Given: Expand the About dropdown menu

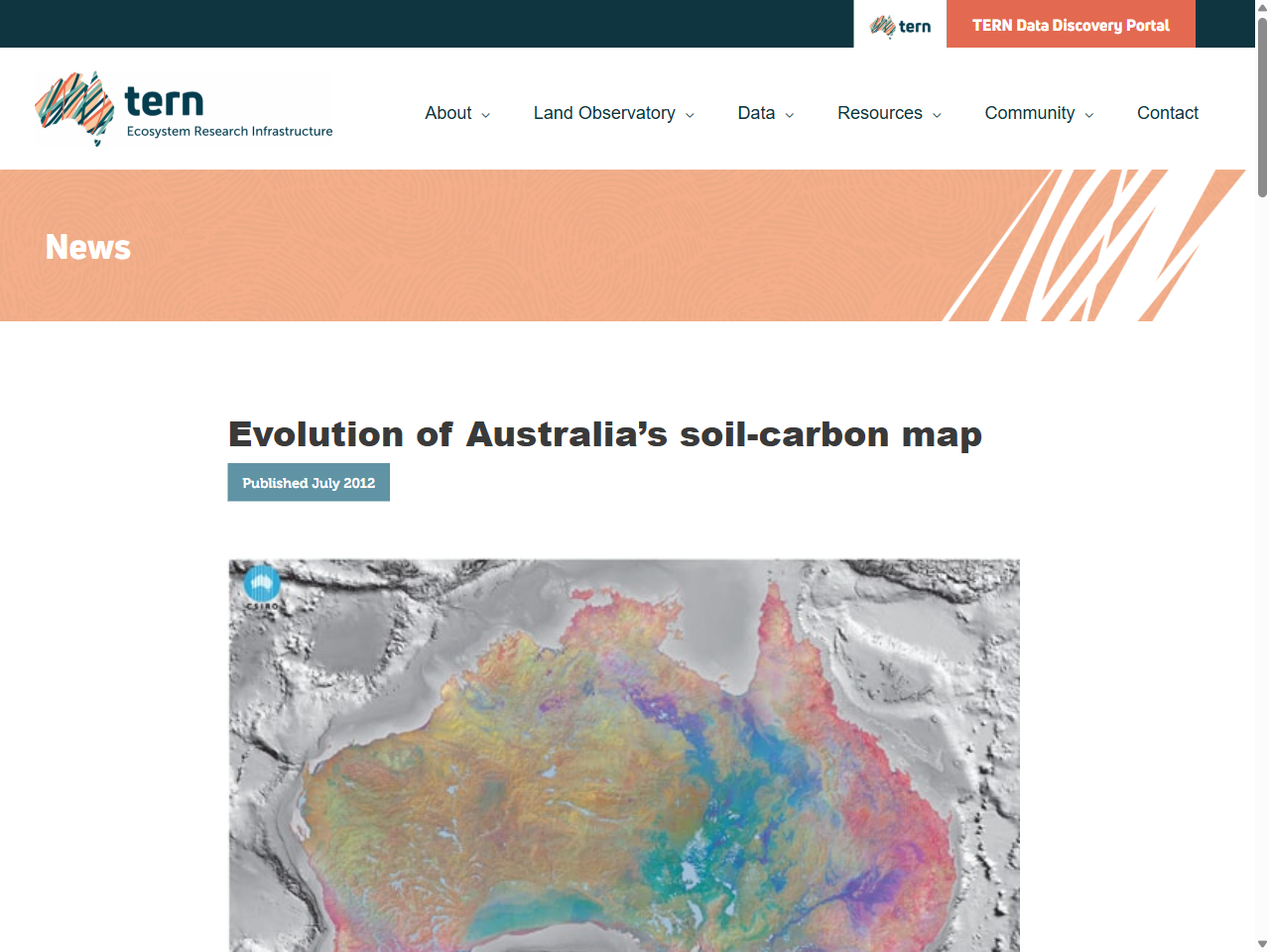Looking at the screenshot, I should 456,113.
